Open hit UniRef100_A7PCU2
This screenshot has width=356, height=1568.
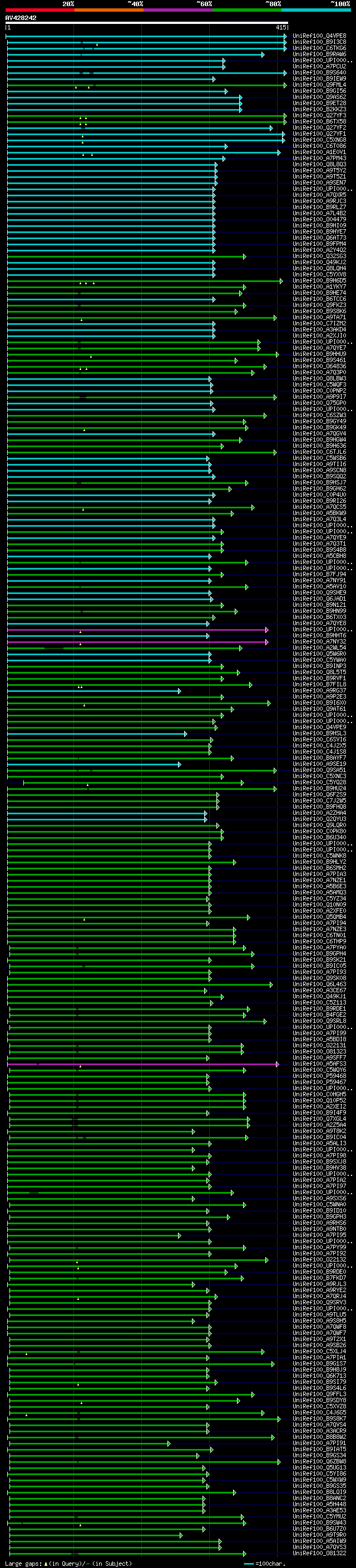click(x=319, y=66)
